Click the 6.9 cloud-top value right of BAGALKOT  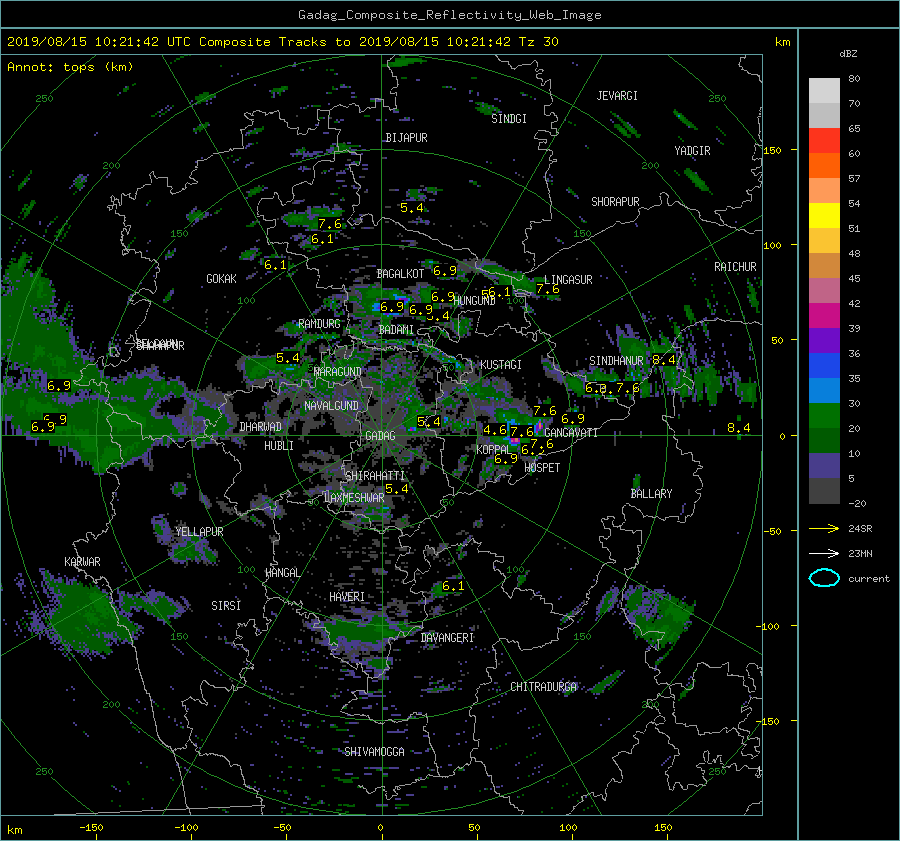[445, 270]
